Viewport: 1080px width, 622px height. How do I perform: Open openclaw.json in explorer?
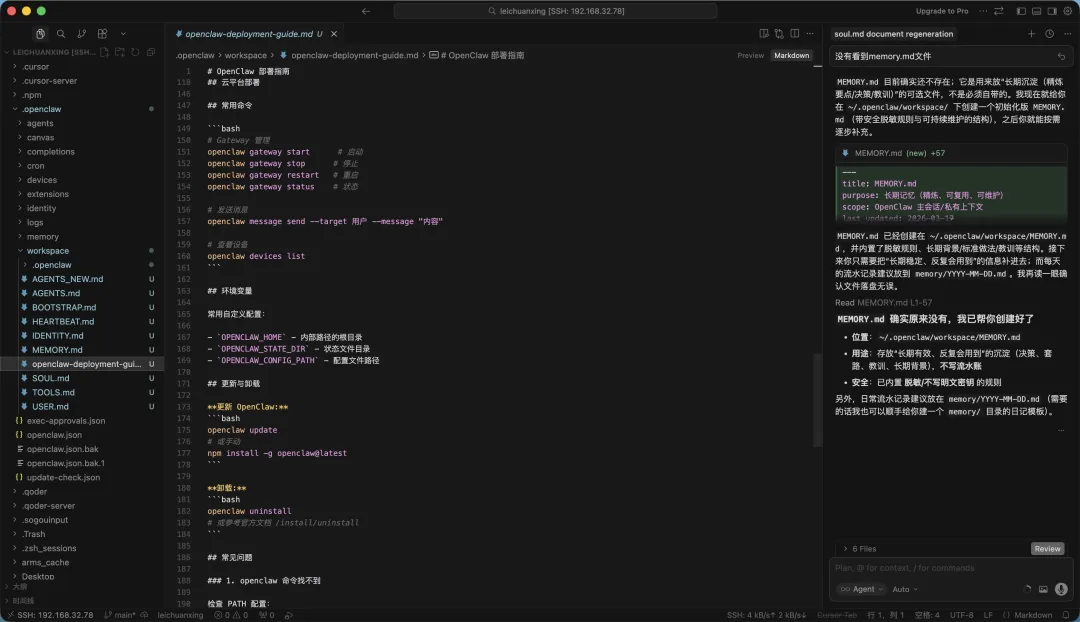tap(81, 435)
